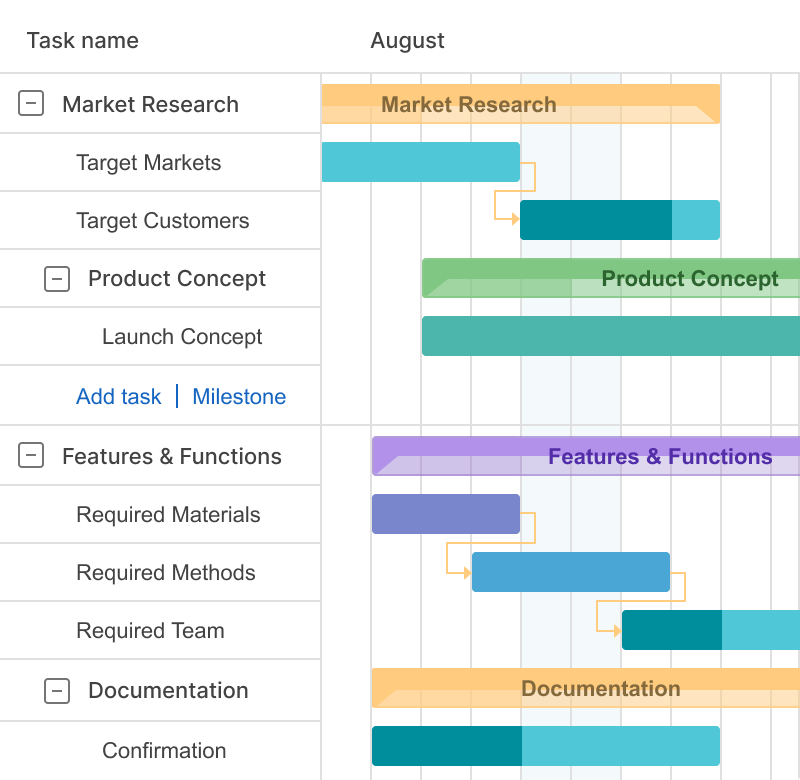Click the Task name column header

click(x=82, y=41)
